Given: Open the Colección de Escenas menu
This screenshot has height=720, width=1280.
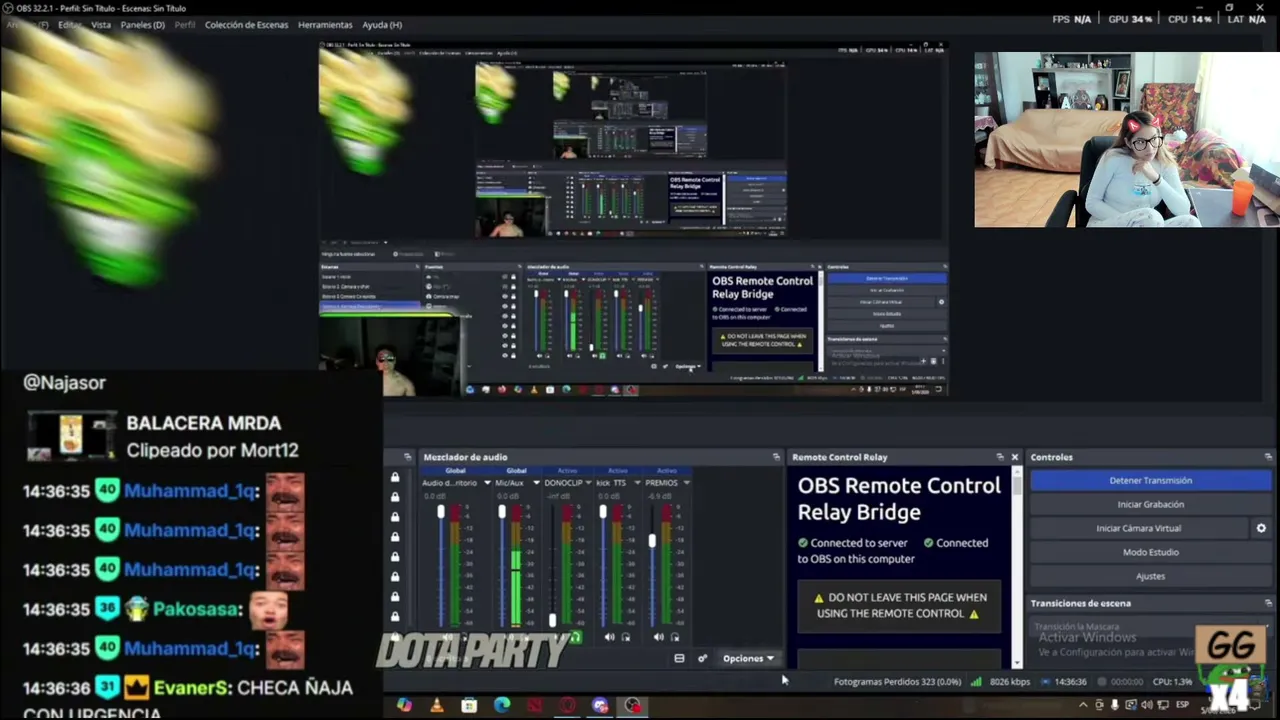Looking at the screenshot, I should point(246,25).
